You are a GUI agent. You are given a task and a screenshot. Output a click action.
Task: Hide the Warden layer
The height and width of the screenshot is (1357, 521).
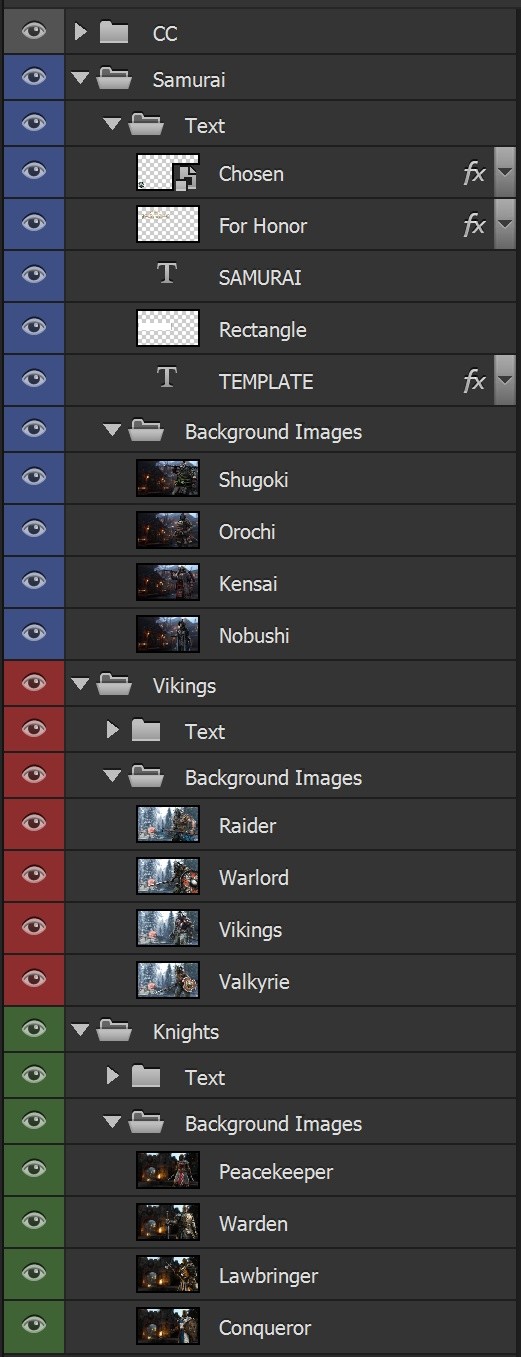[x=34, y=1222]
